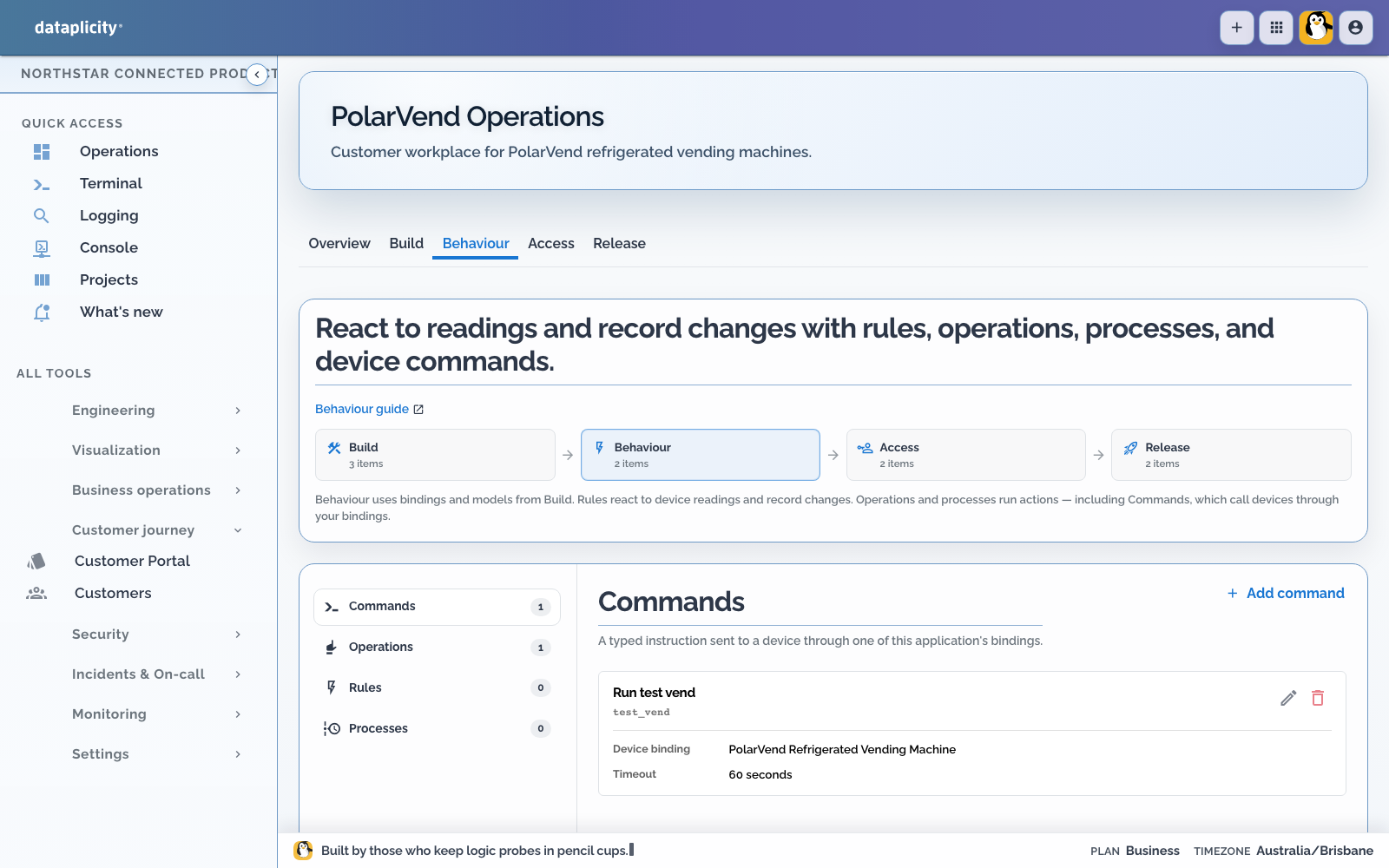Click the Projects columns icon
The image size is (1389, 868).
[42, 280]
